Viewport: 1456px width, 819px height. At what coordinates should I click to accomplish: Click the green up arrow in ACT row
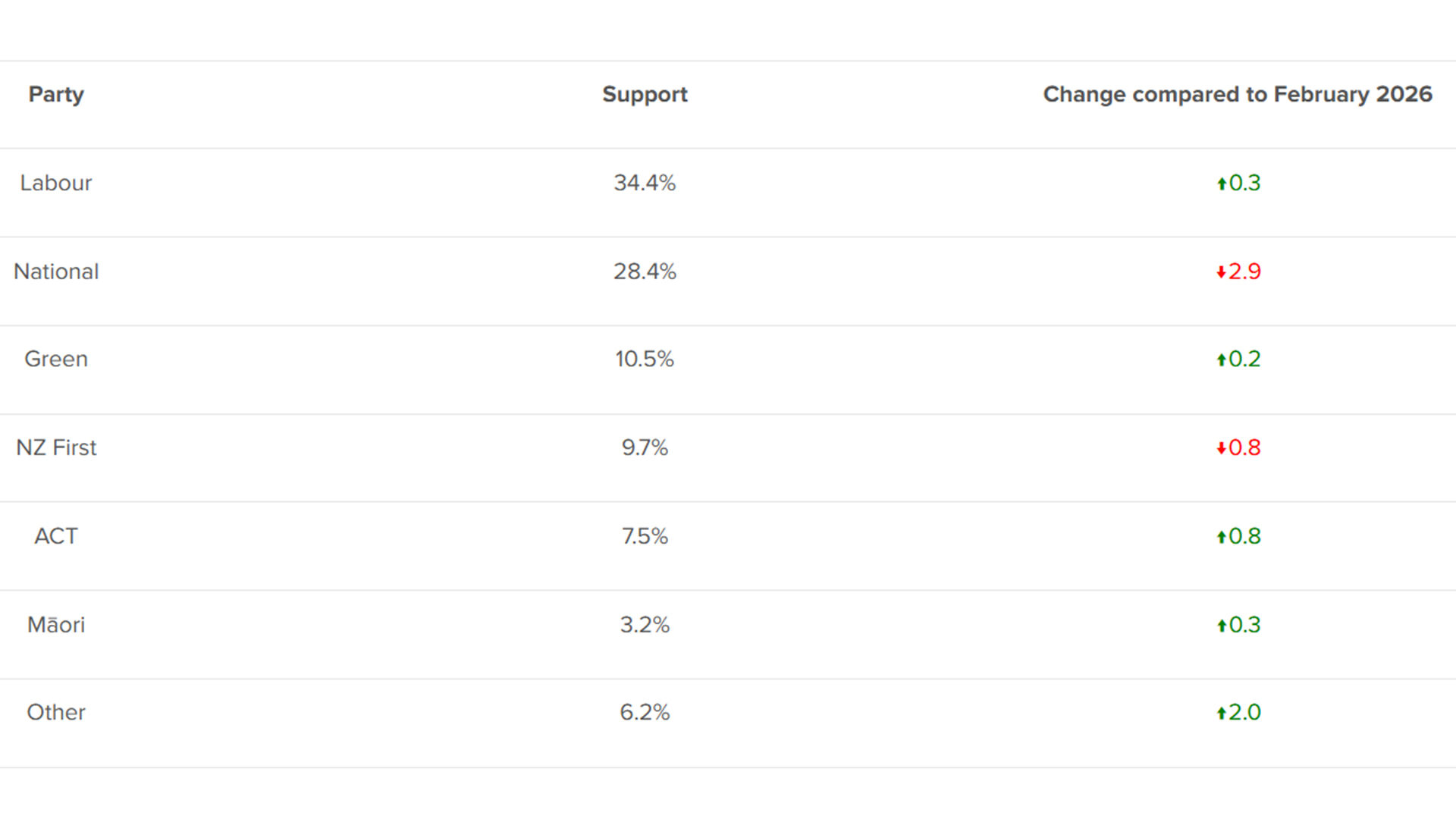coord(1221,537)
